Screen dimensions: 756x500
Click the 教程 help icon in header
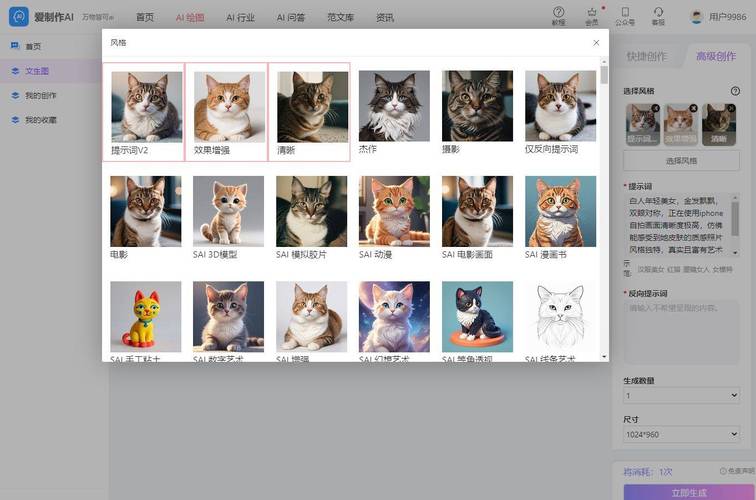pyautogui.click(x=559, y=12)
